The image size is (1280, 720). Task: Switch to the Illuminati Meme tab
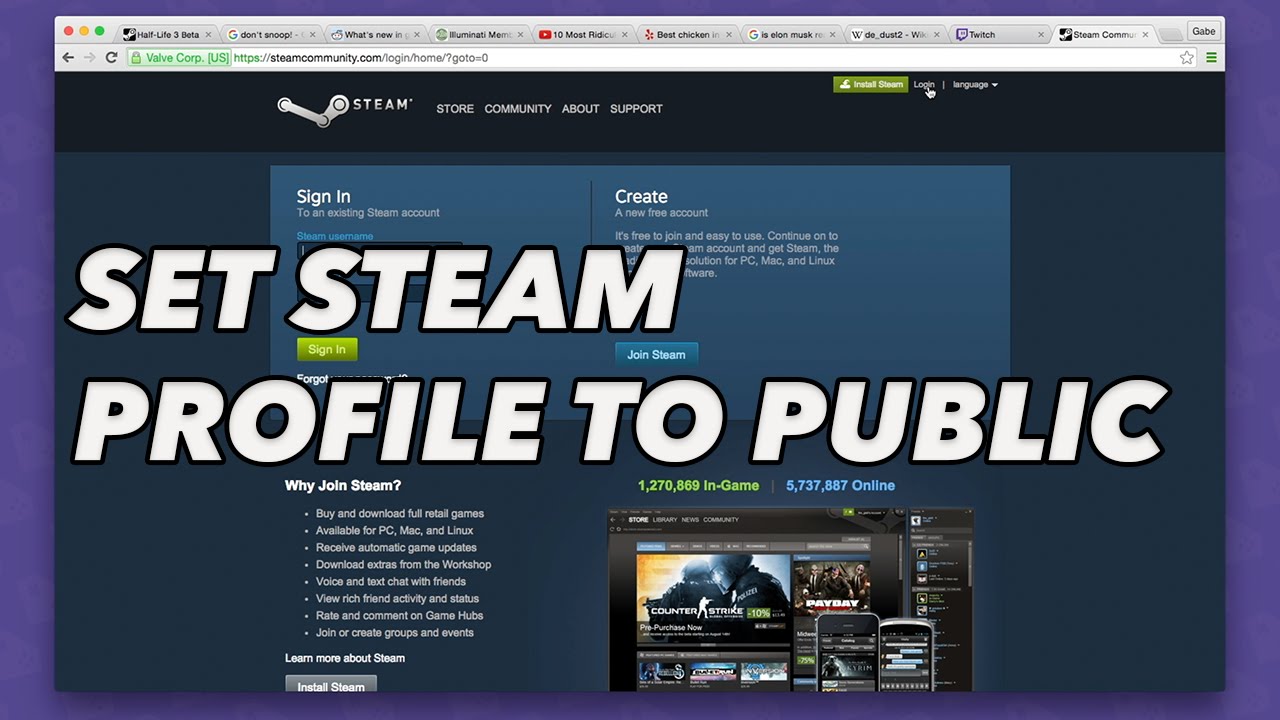coord(480,35)
